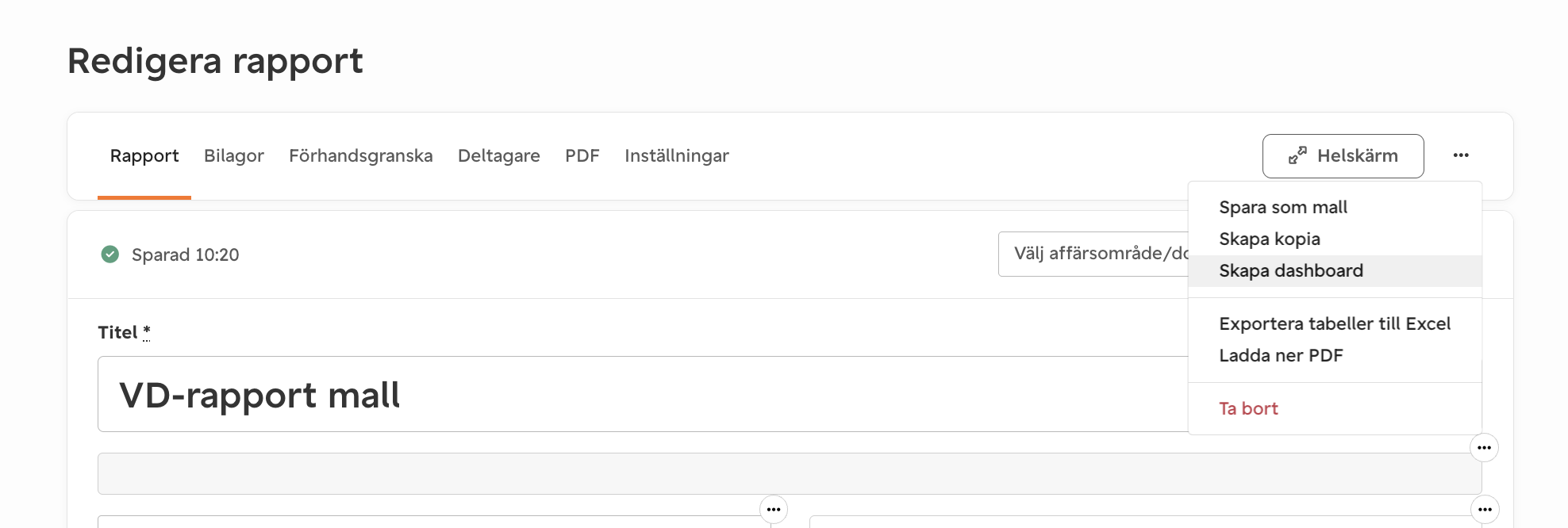
Task: Select the Rapport tab
Action: [144, 156]
